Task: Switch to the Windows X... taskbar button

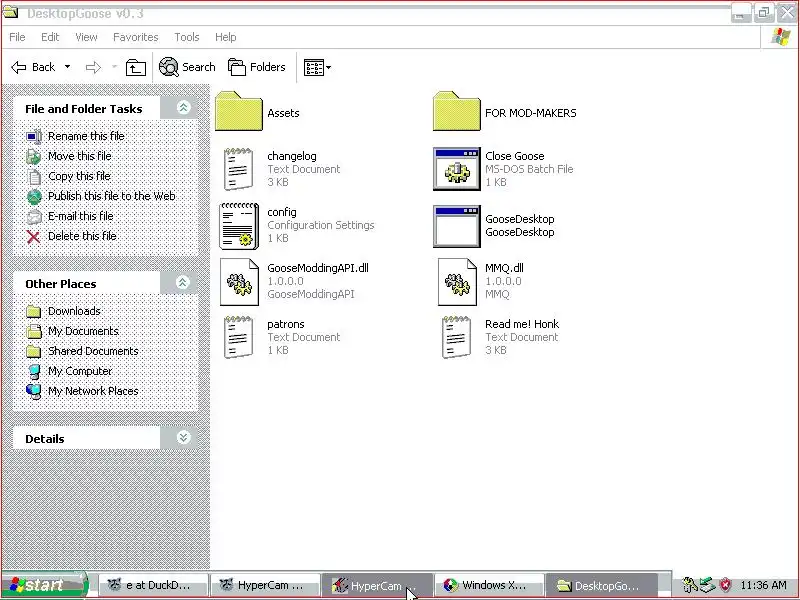Action: click(489, 585)
